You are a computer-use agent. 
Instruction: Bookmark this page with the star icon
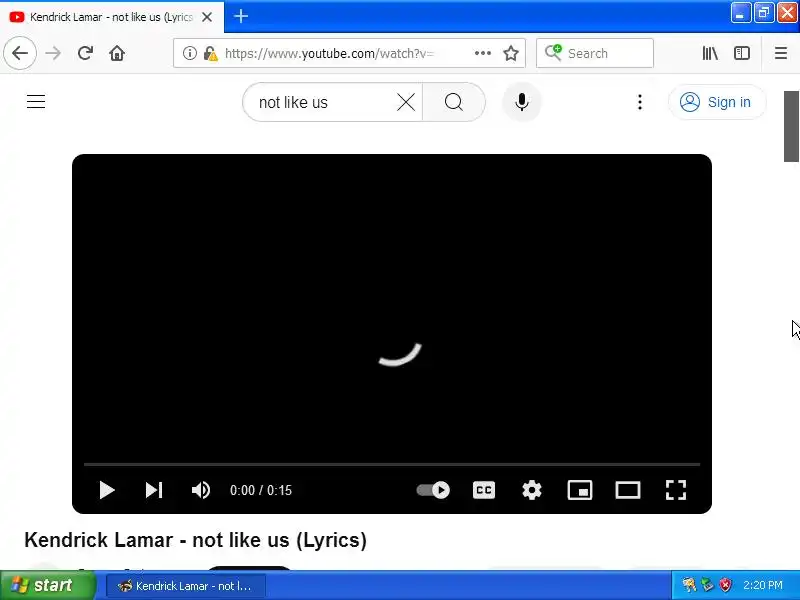coord(511,53)
